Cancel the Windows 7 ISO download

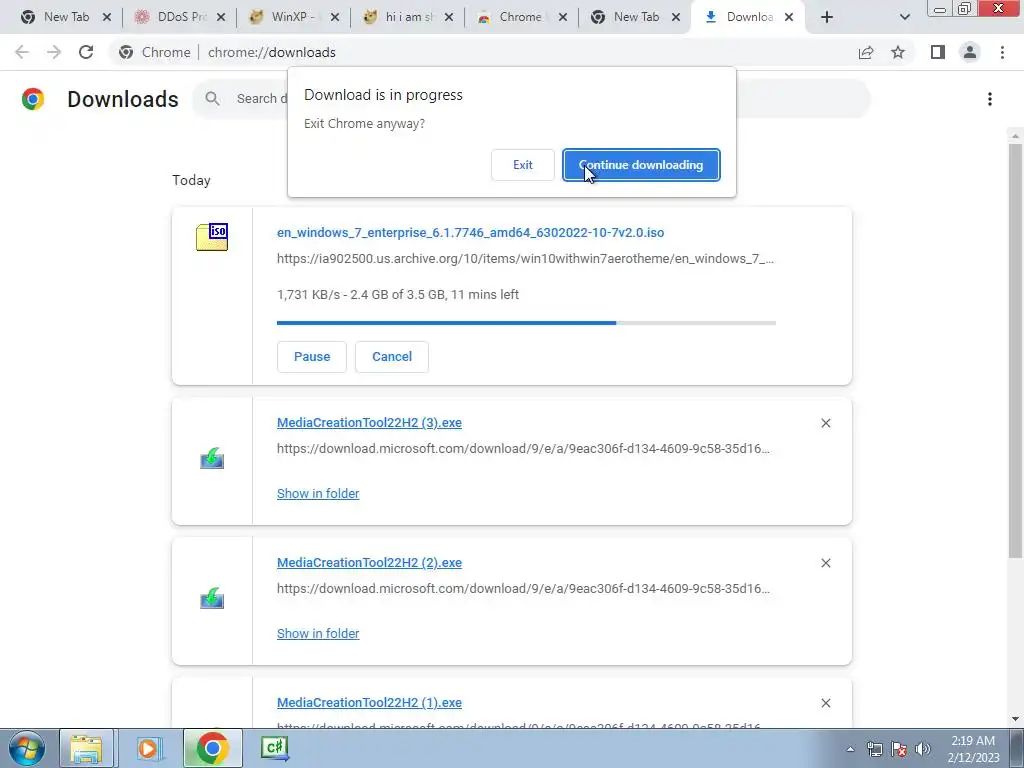392,357
